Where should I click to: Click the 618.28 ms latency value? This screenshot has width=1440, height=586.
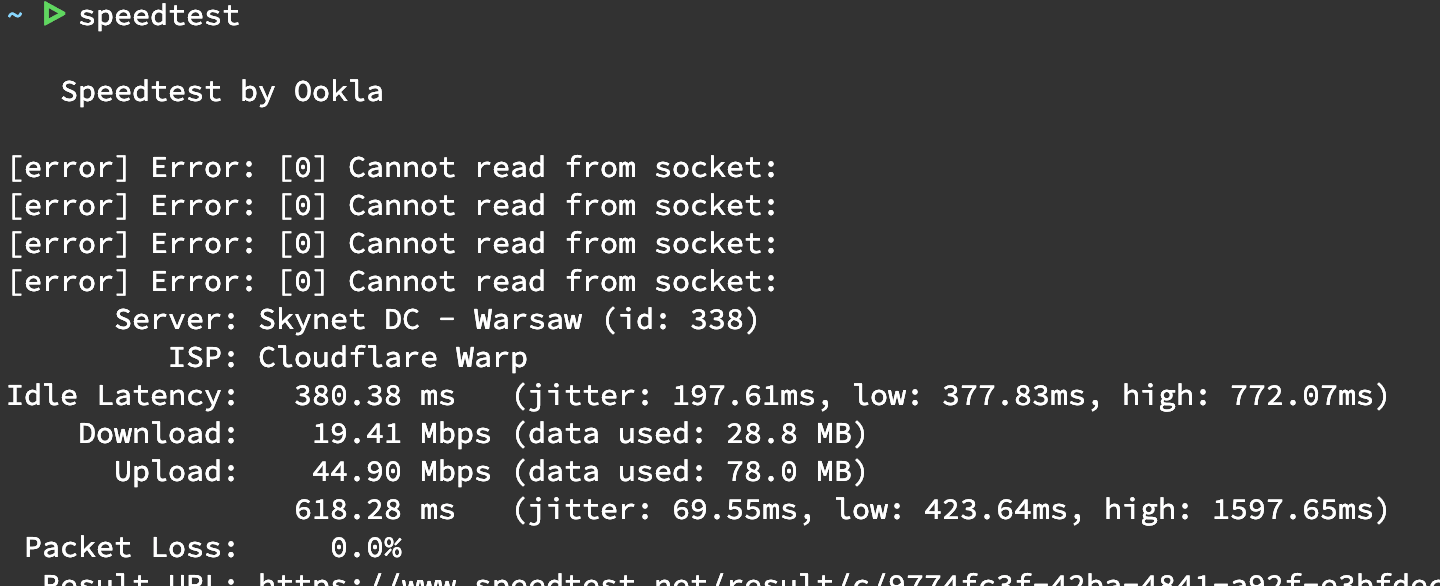coord(373,510)
